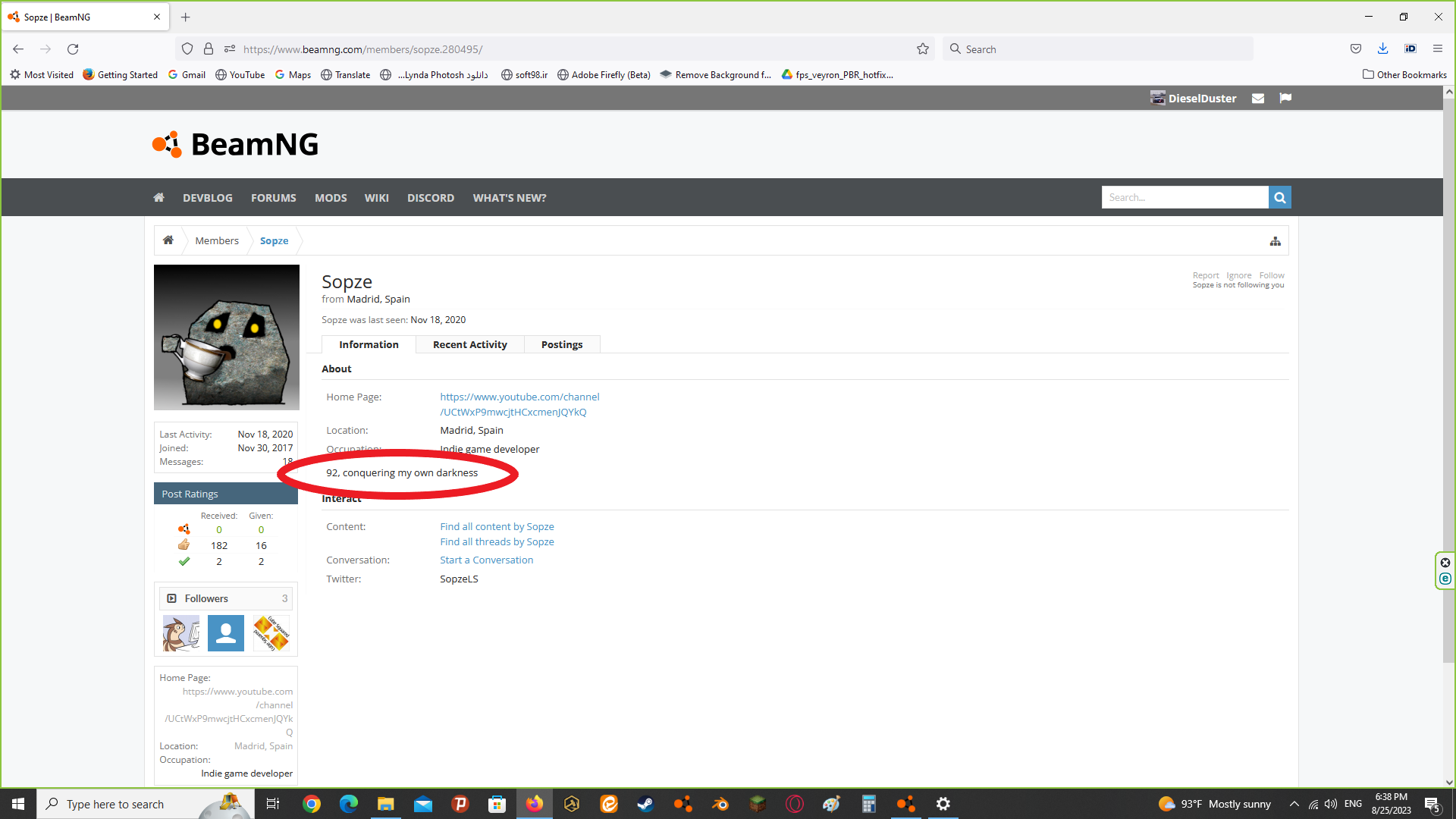The image size is (1456, 819).
Task: Switch to the Recent Activity tab
Action: click(x=469, y=345)
